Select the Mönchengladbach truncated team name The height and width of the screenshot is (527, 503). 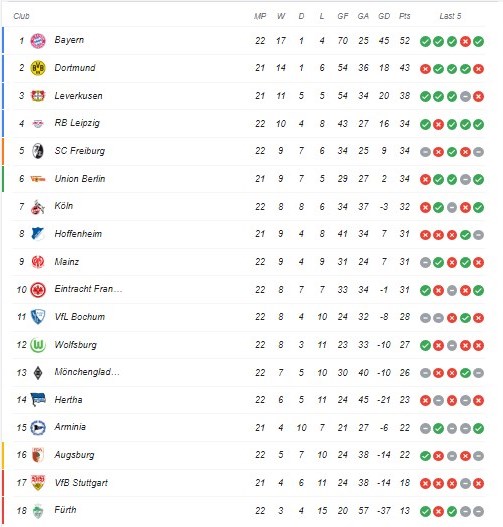click(87, 372)
